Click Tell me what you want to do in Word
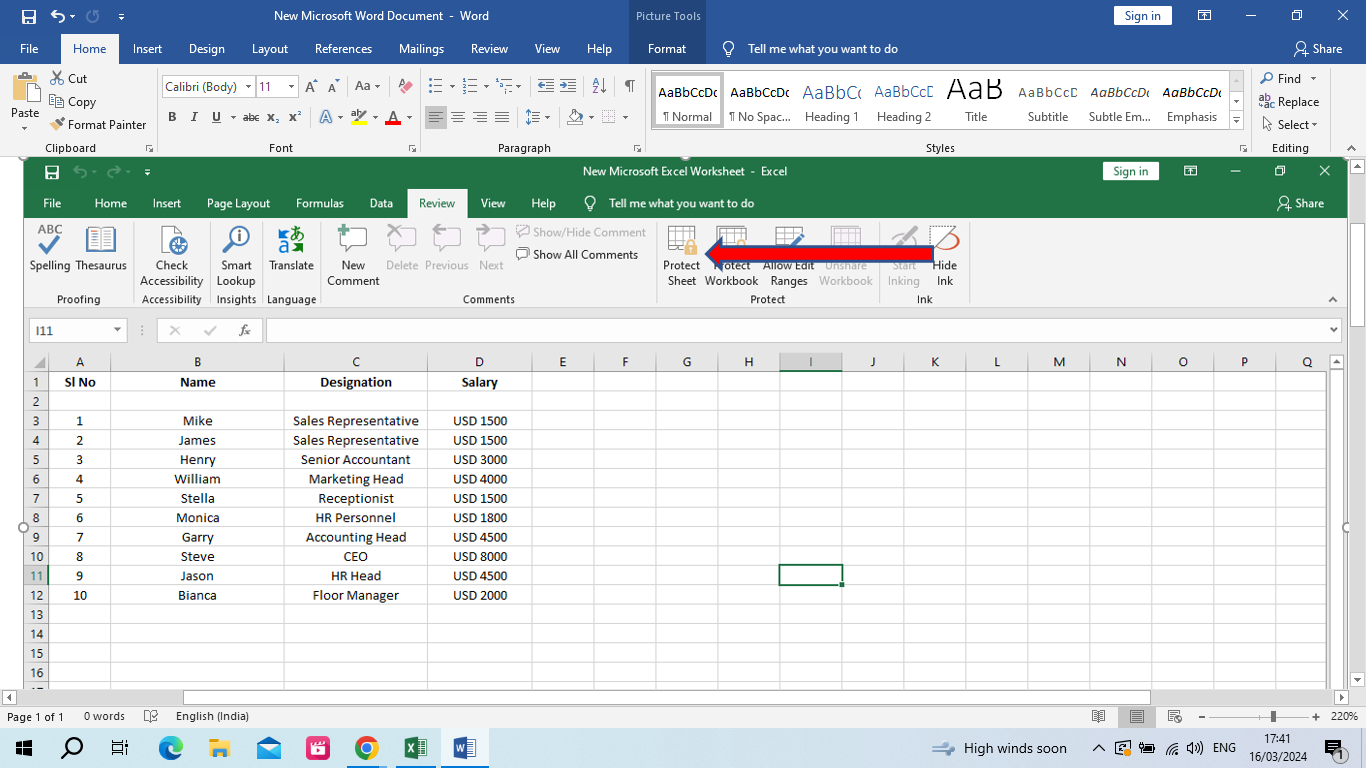This screenshot has height=768, width=1366. click(822, 49)
